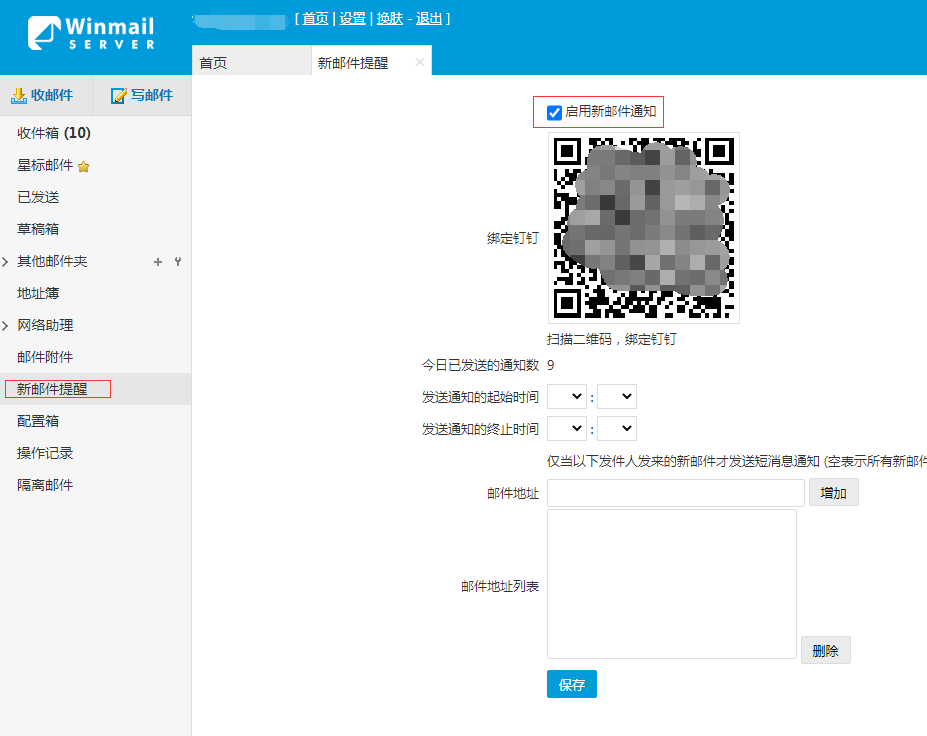Click the 换肤 header link

point(390,19)
